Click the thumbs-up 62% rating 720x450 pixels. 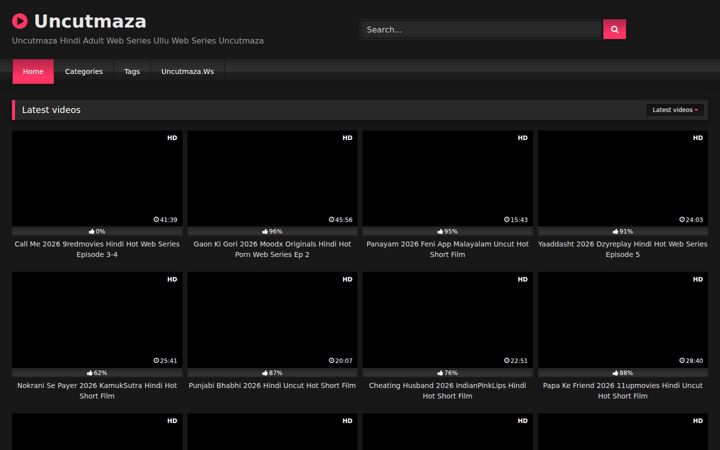click(x=97, y=373)
